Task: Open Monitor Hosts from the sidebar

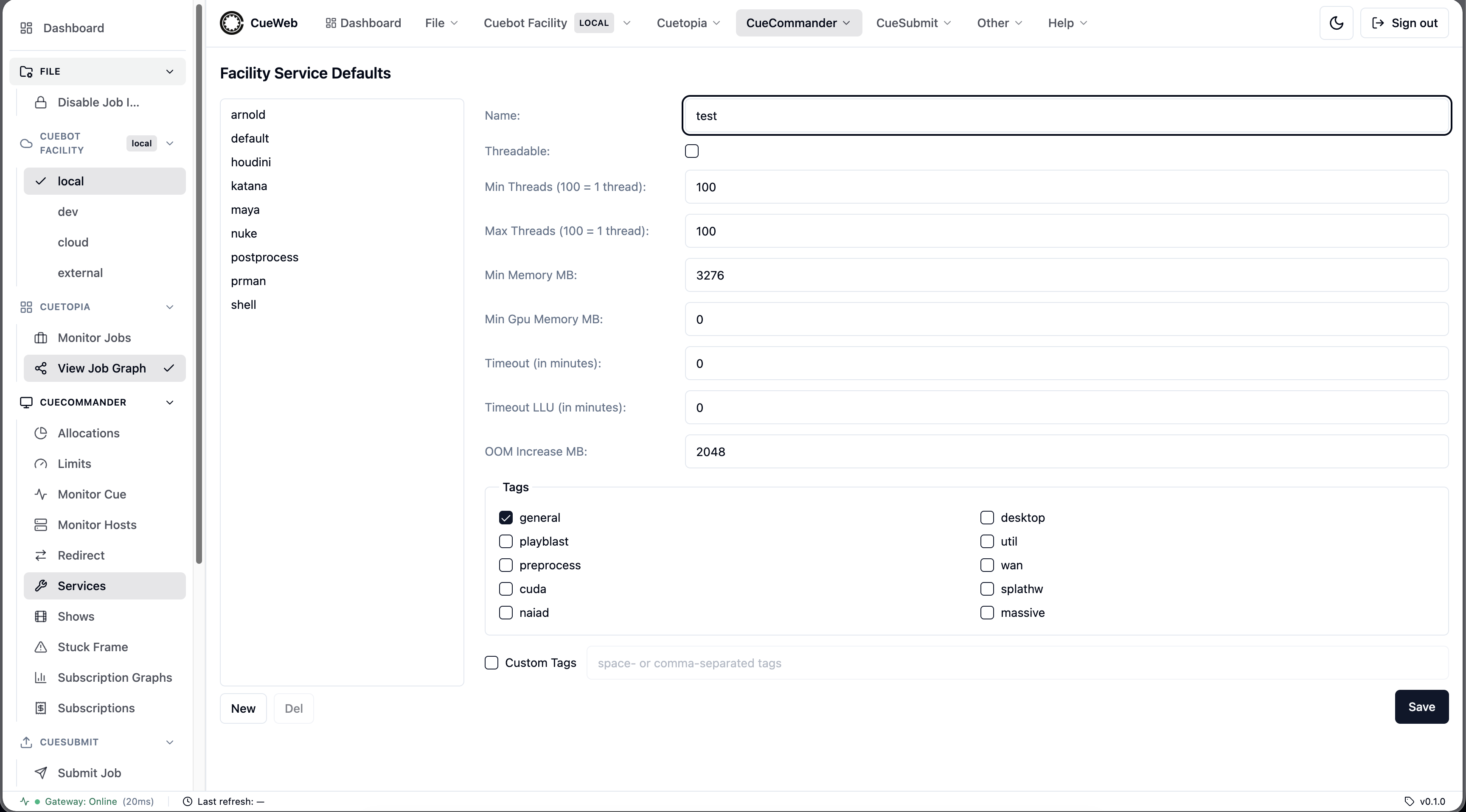Action: (105, 525)
